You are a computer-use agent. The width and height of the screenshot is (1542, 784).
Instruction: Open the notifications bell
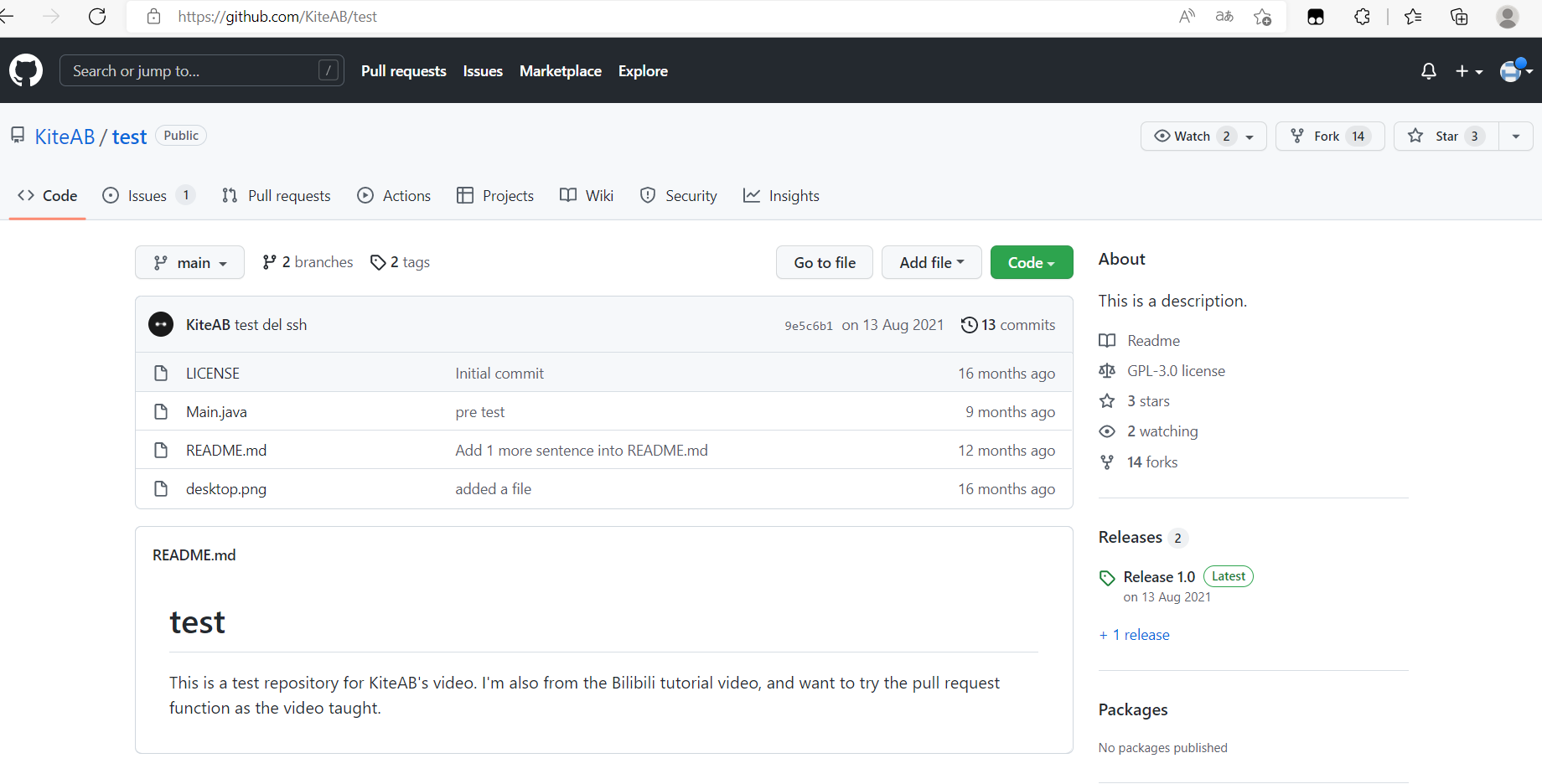pos(1429,71)
